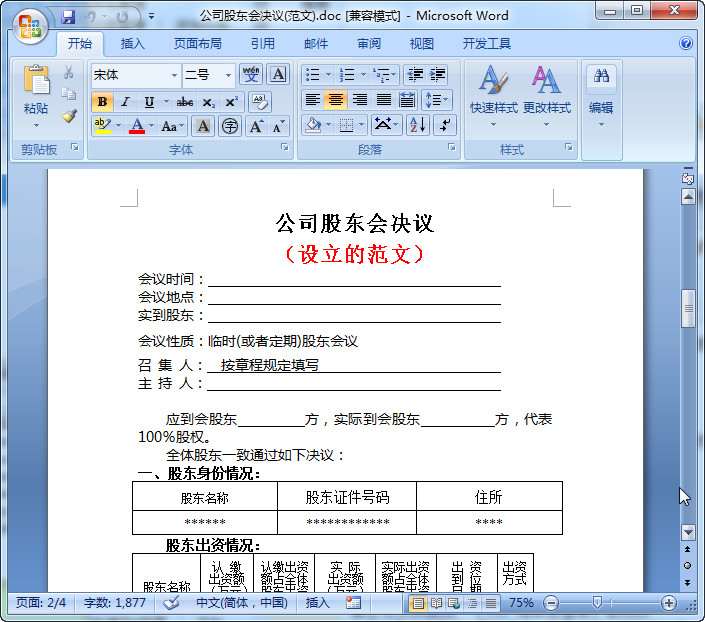Justify paragraph text
705x622 pixels.
click(383, 99)
